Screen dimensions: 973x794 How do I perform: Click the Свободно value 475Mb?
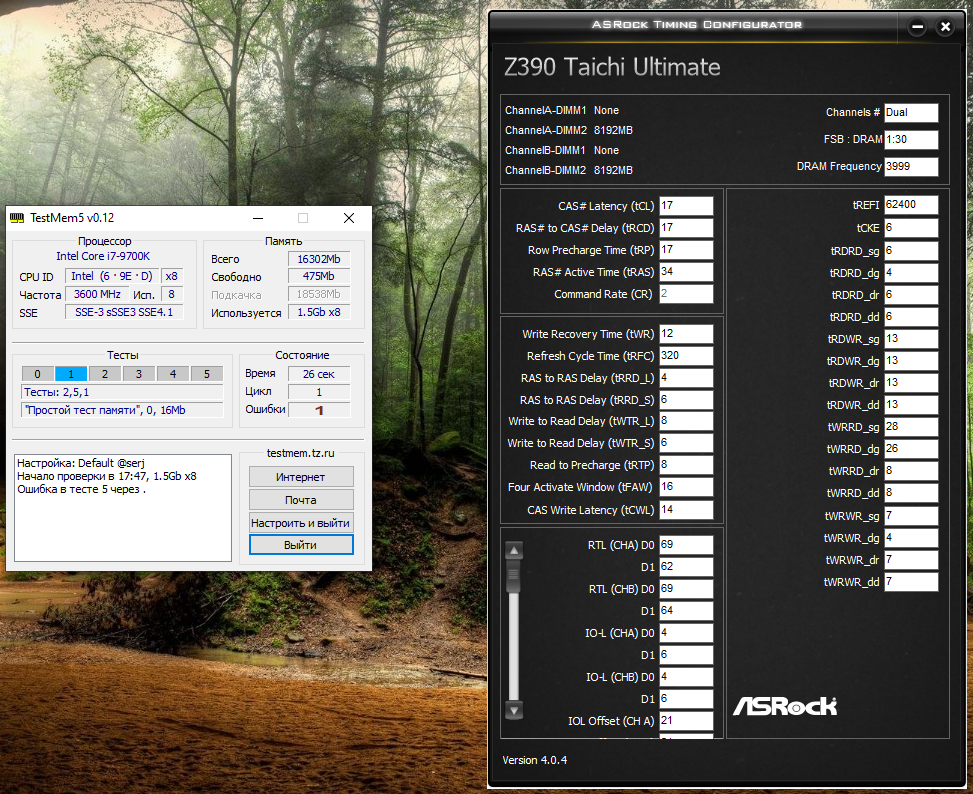tap(319, 277)
